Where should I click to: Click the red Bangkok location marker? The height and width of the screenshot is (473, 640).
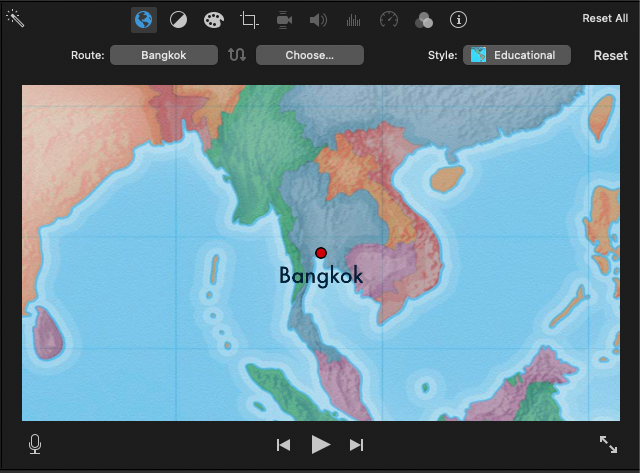pos(321,253)
